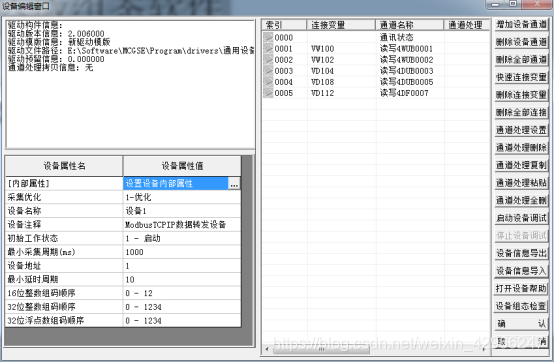Screen dimensions: 554x362
Task: Click the row icon for channel 0001
Action: 268,49
